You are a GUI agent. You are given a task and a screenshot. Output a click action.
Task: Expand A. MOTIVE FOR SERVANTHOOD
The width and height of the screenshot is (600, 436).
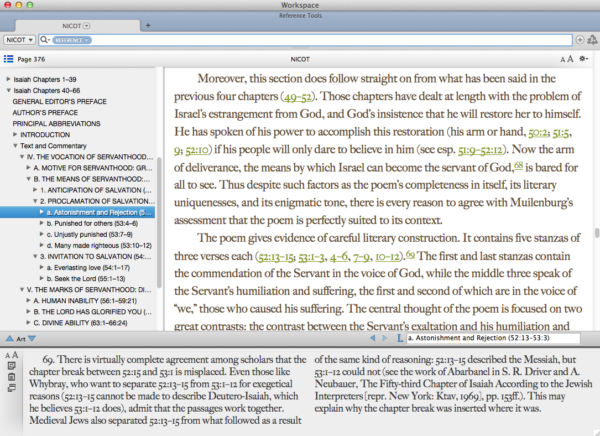point(28,168)
